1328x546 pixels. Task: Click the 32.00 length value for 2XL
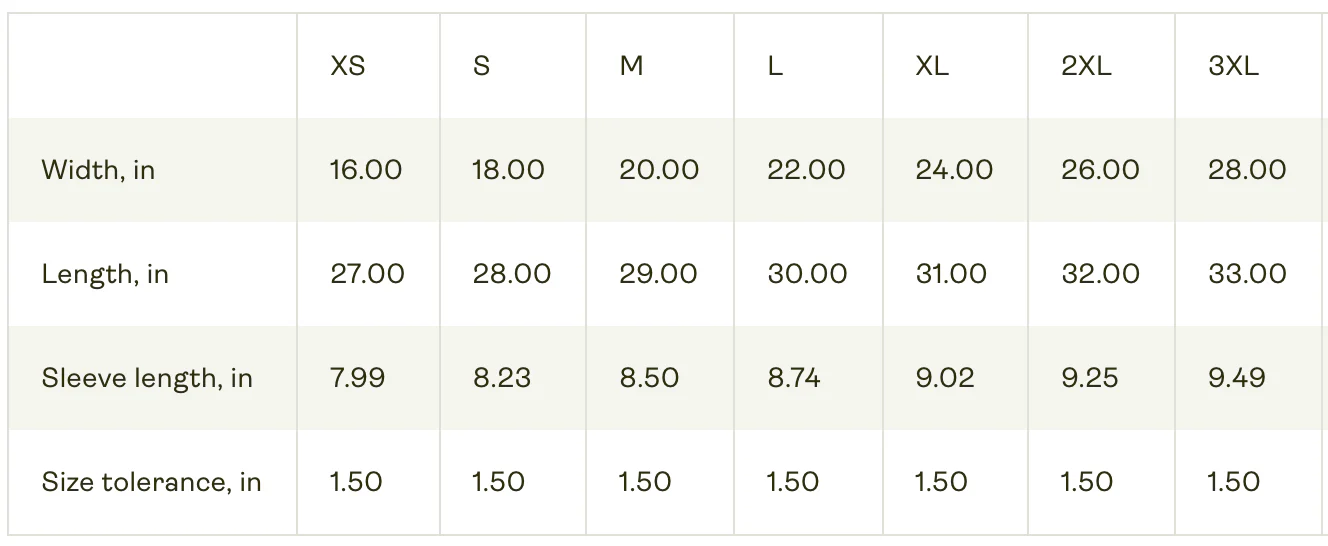click(1100, 274)
